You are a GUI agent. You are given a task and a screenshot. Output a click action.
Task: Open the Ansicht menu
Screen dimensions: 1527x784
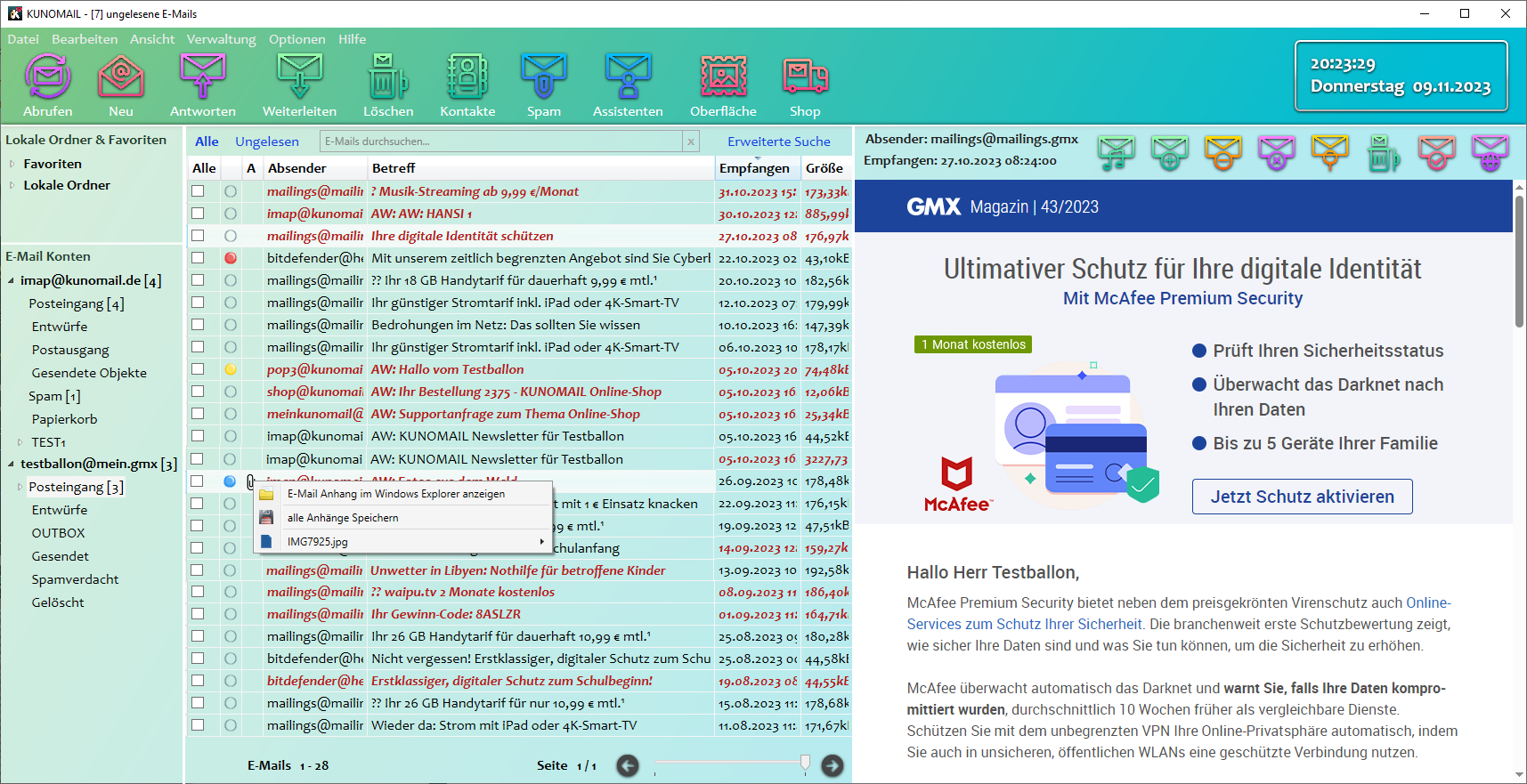[152, 39]
